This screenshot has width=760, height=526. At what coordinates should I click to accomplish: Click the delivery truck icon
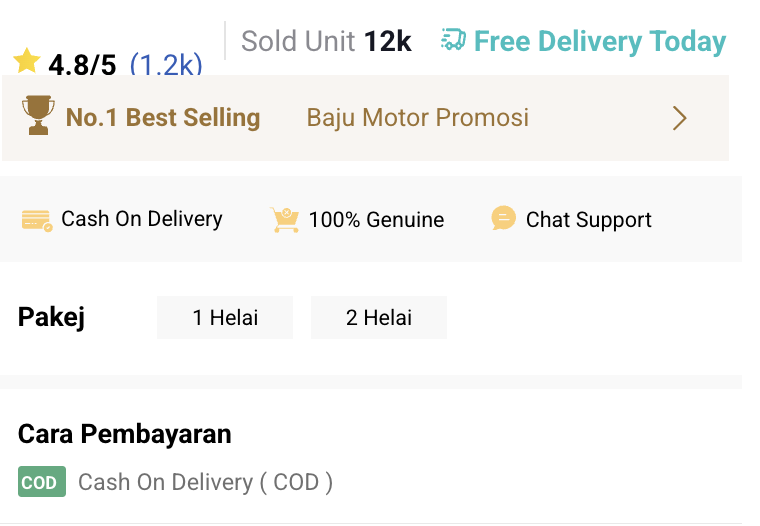[x=453, y=41]
